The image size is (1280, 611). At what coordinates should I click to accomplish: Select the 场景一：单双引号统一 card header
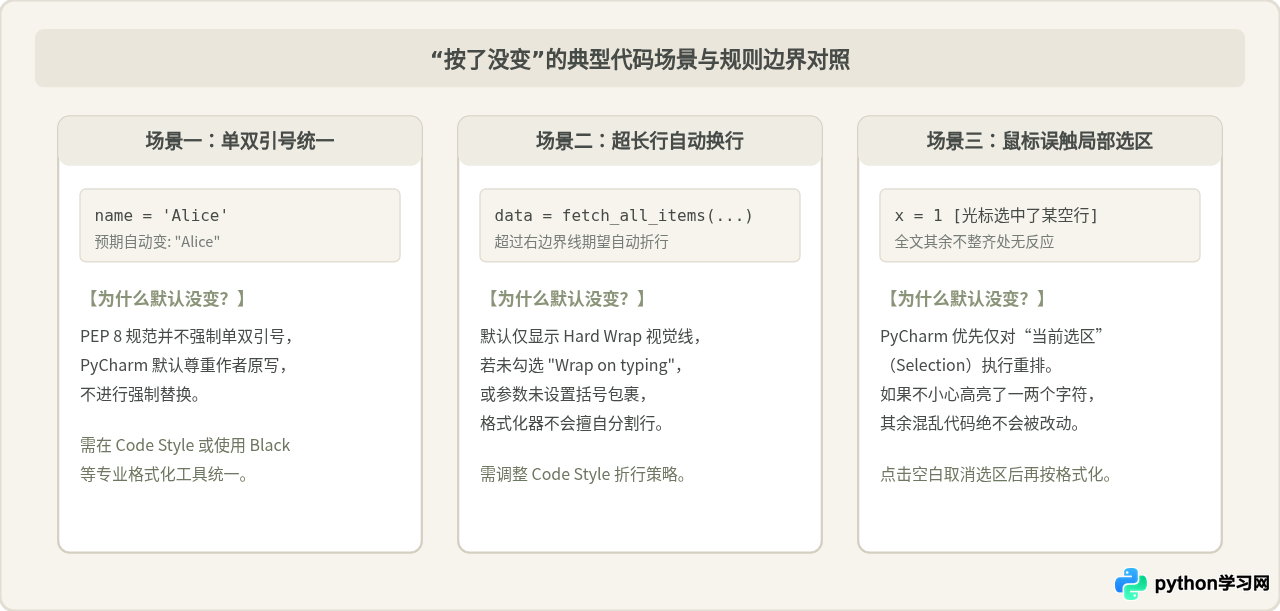[240, 141]
